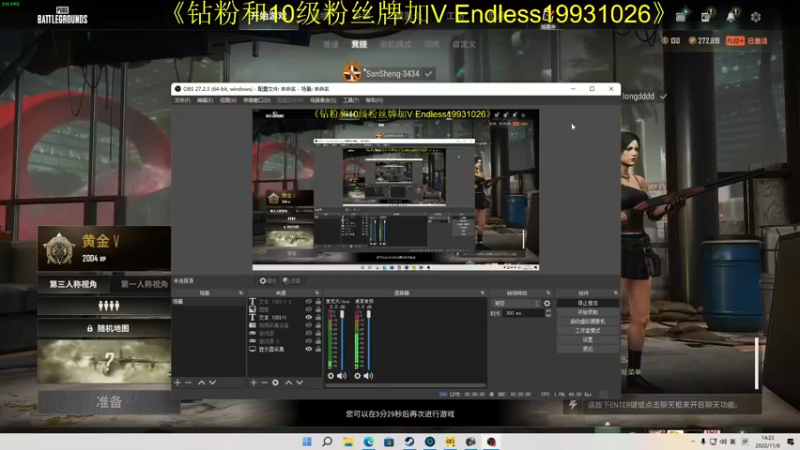The width and height of the screenshot is (800, 450).
Task: Open the File (F) menu in OBS
Action: click(182, 101)
